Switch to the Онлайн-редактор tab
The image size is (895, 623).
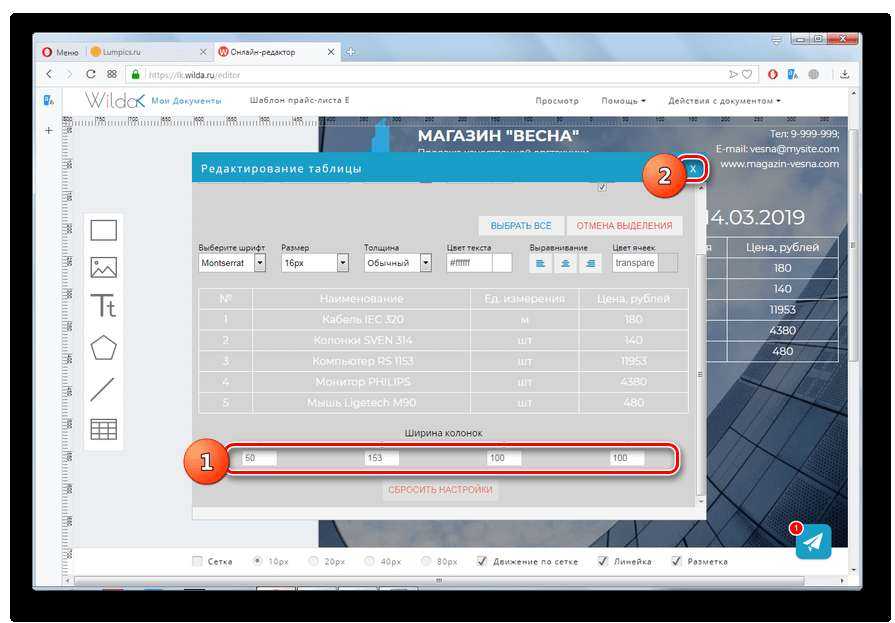277,52
